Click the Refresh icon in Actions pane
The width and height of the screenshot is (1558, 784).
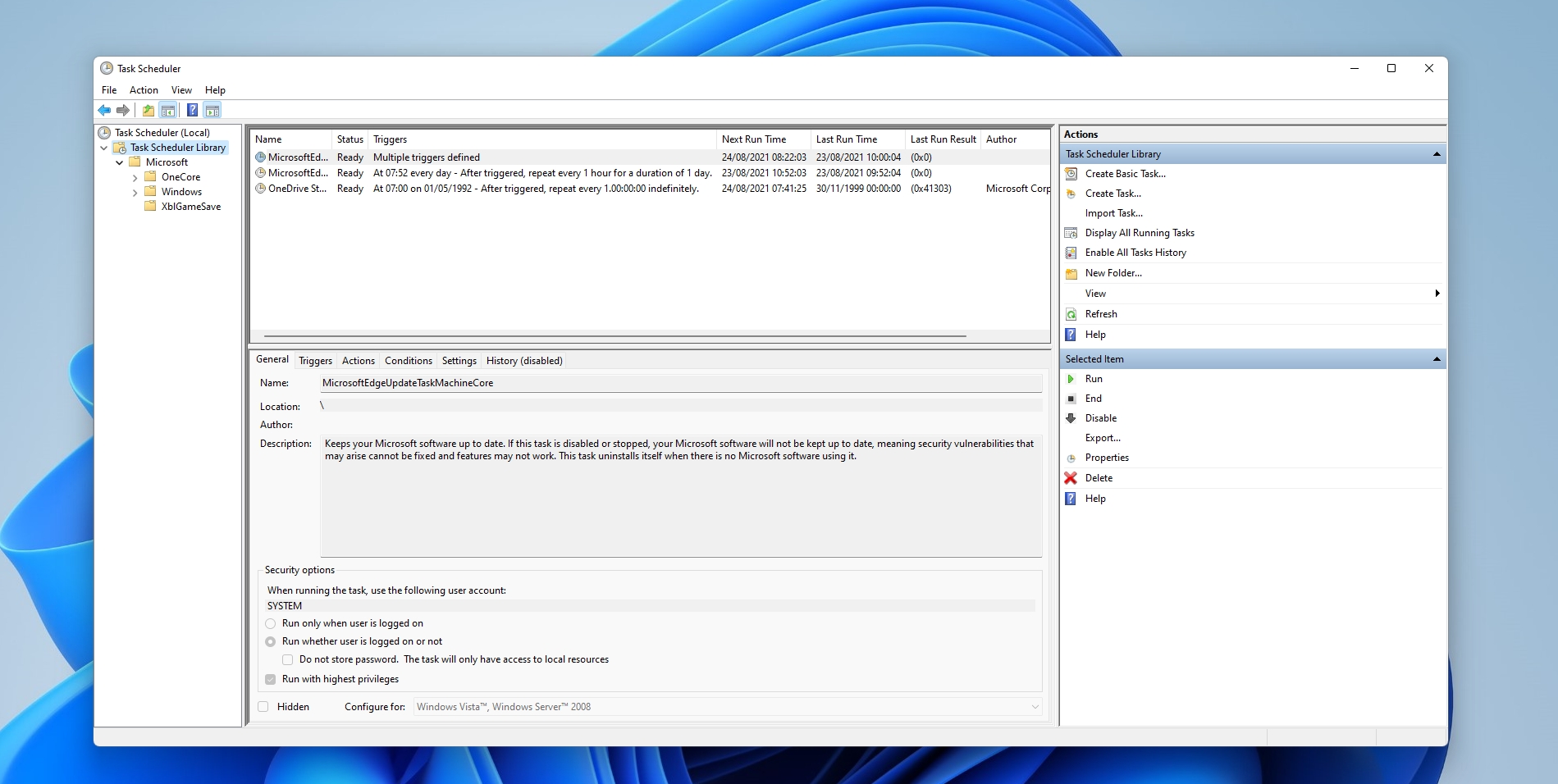(x=1071, y=314)
